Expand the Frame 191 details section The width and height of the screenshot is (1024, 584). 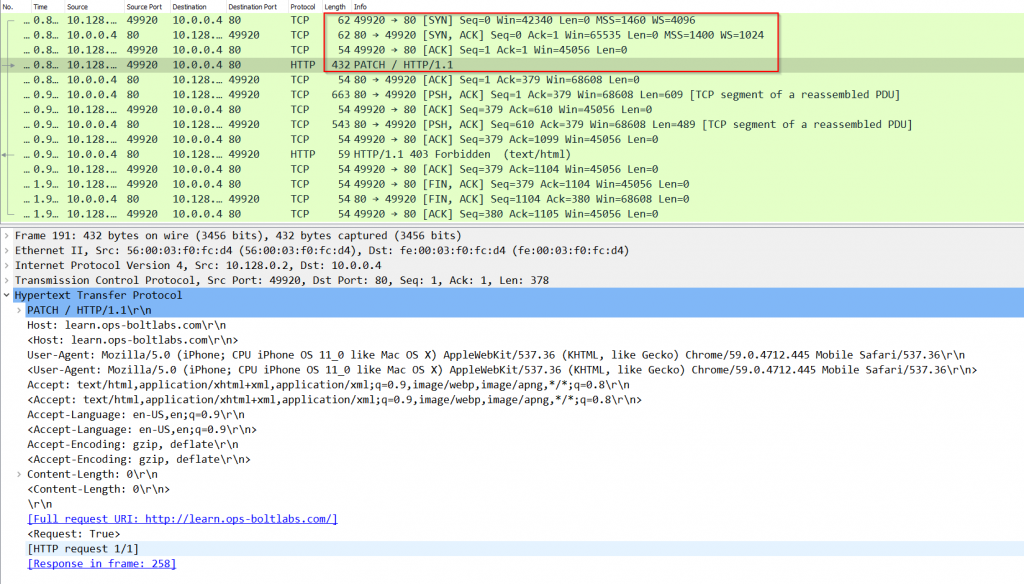[x=8, y=235]
